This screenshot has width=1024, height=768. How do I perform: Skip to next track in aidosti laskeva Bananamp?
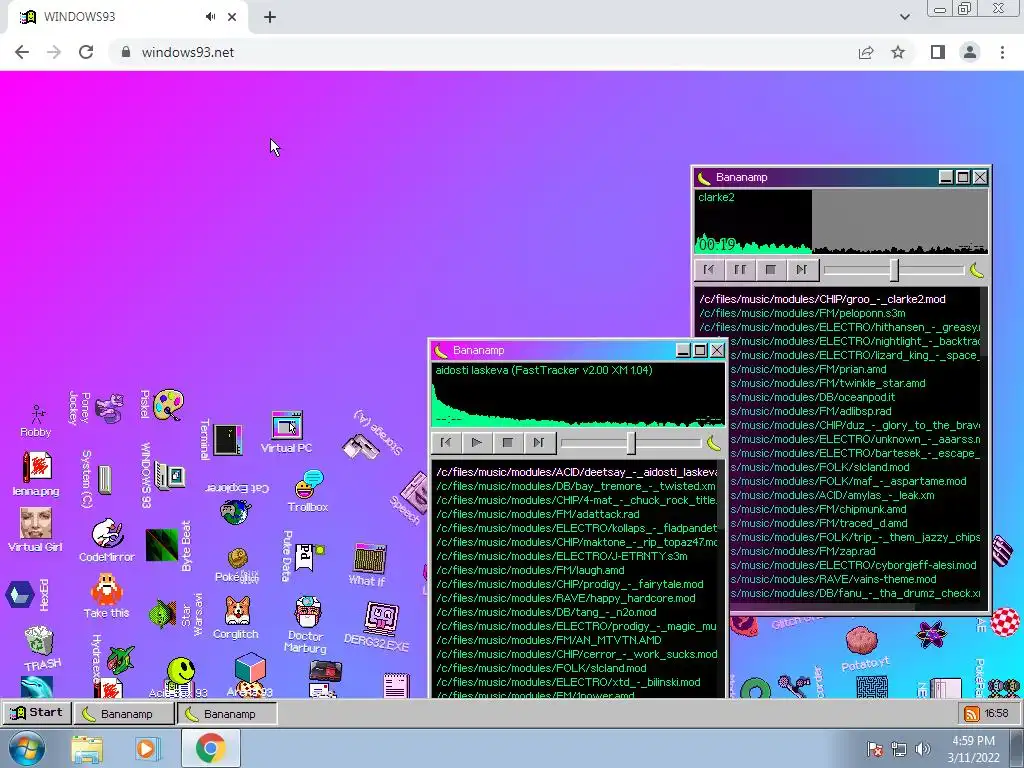tap(538, 442)
